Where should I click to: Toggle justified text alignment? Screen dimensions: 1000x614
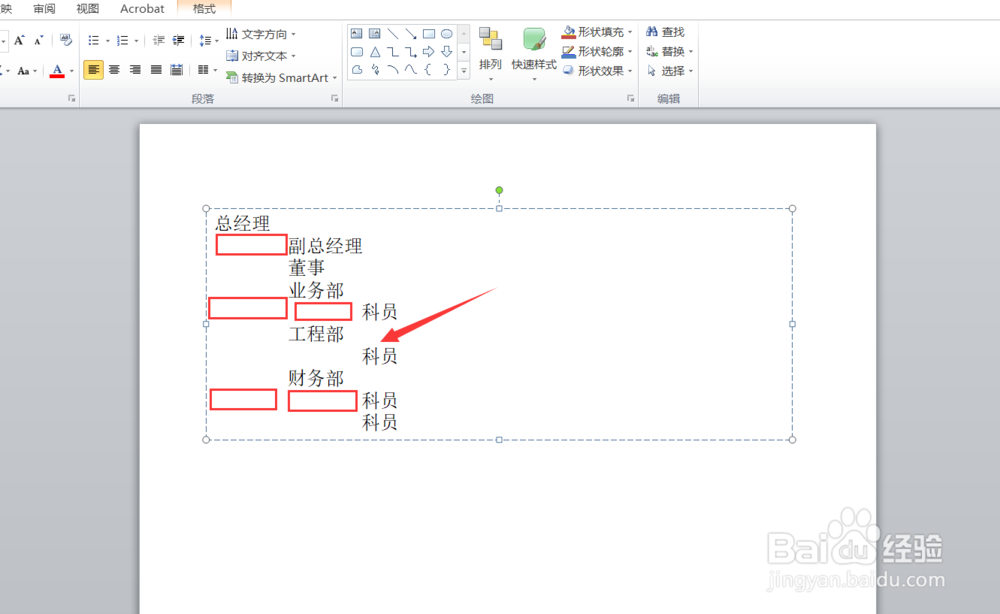[156, 69]
